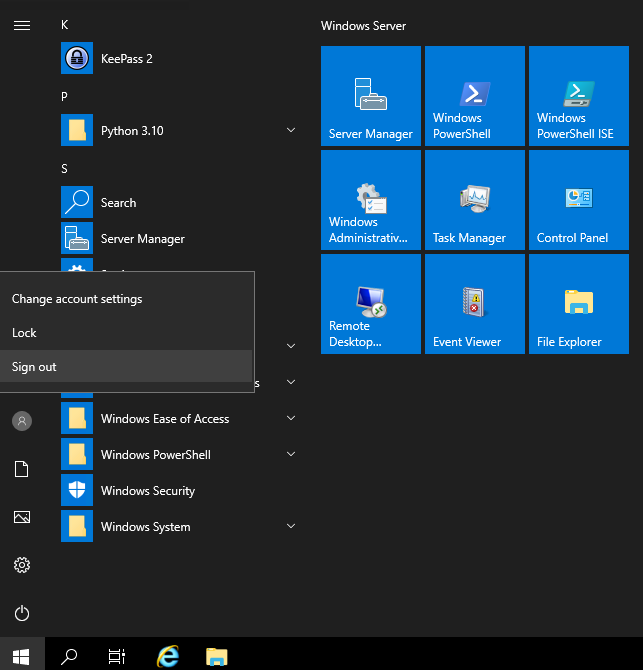Open Remote Desktop Connection tile
The width and height of the screenshot is (643, 670).
pyautogui.click(x=370, y=304)
